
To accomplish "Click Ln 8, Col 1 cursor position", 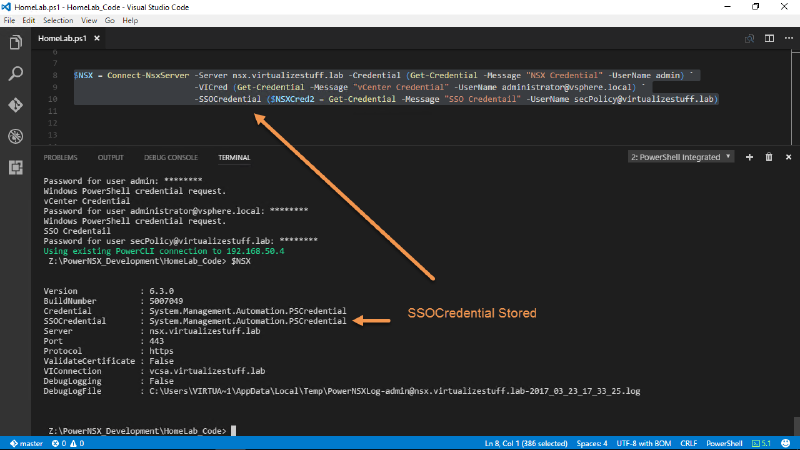I will pyautogui.click(x=526, y=443).
